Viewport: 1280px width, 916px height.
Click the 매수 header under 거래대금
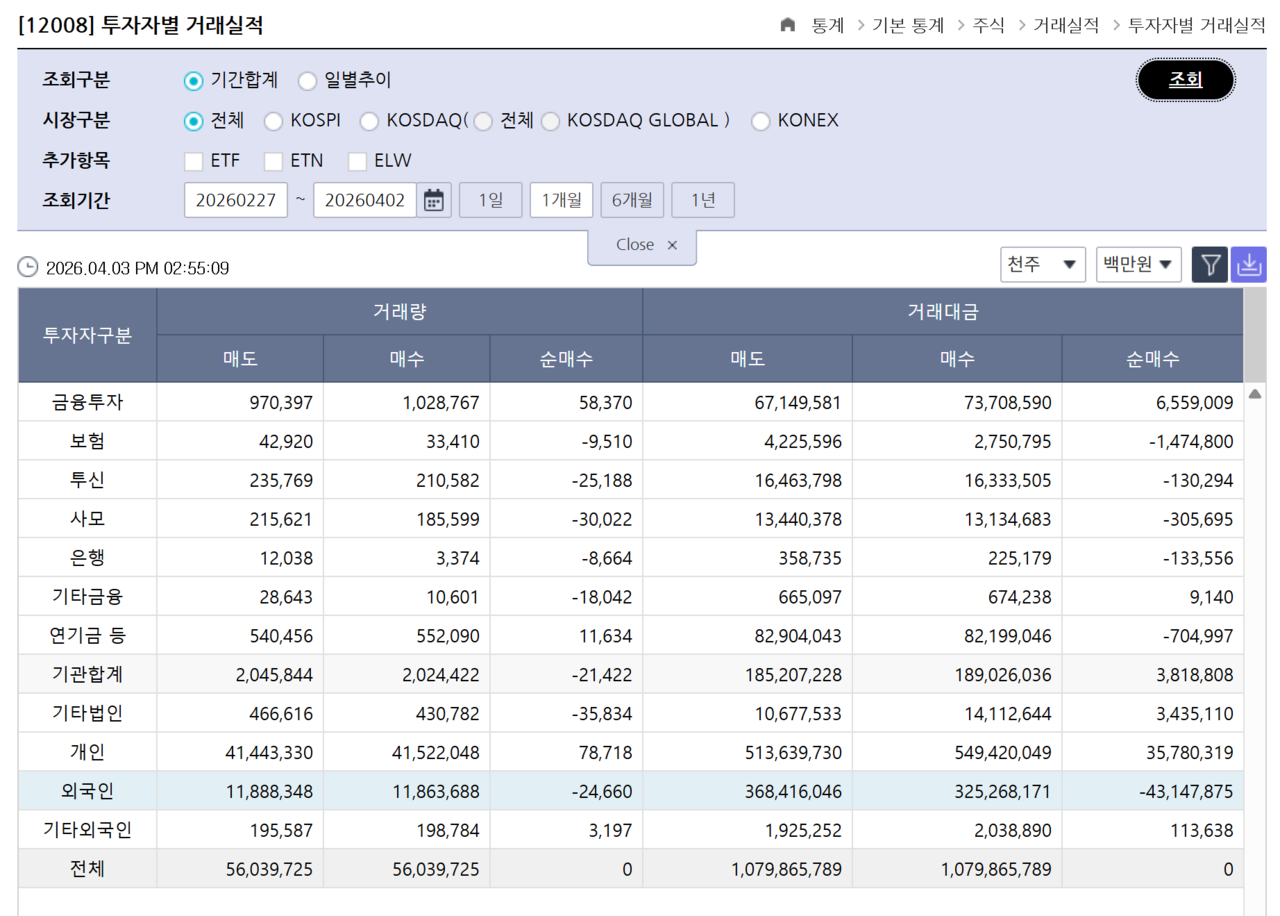click(957, 359)
